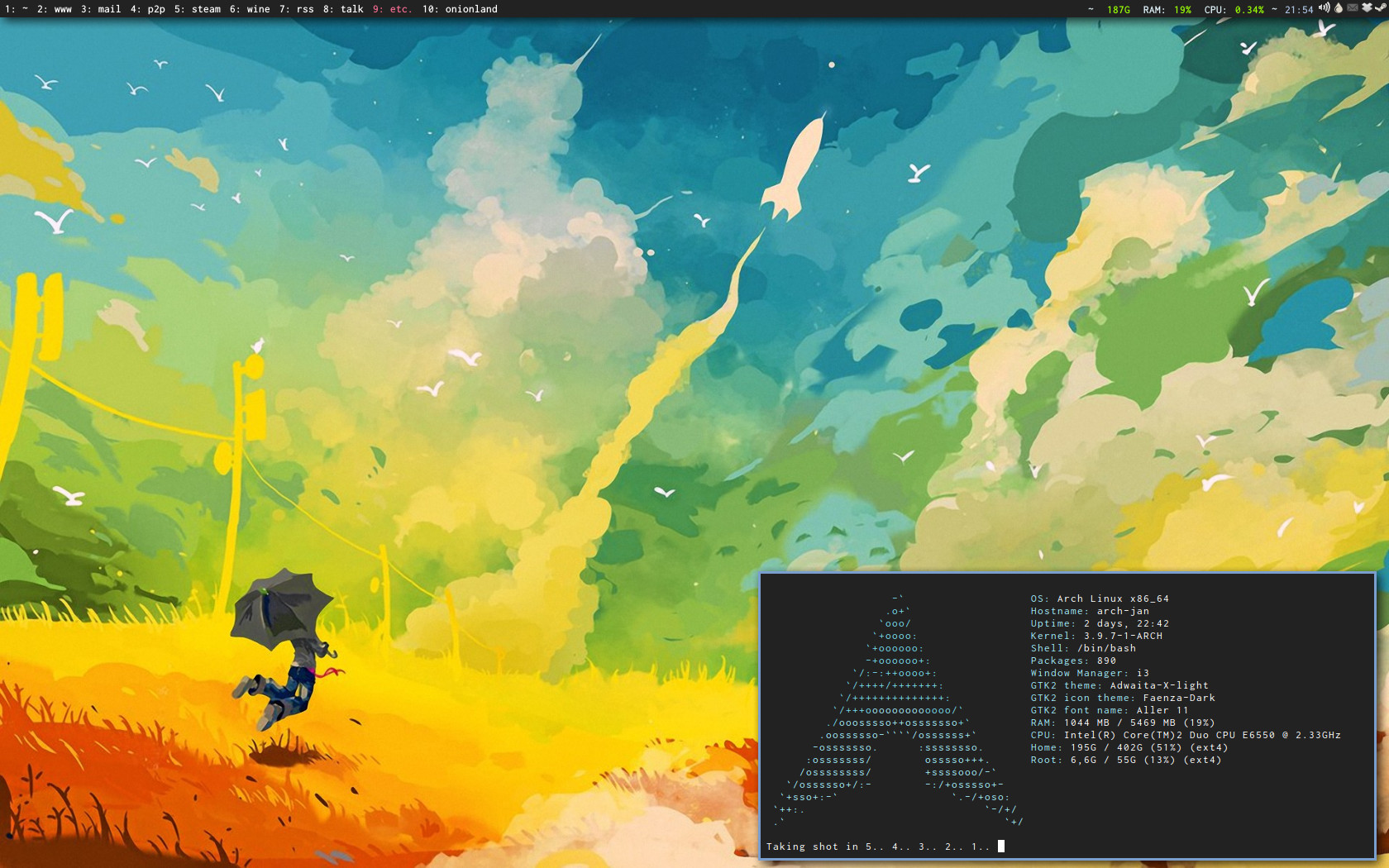Open the mail envelope tray icon

1353,7
